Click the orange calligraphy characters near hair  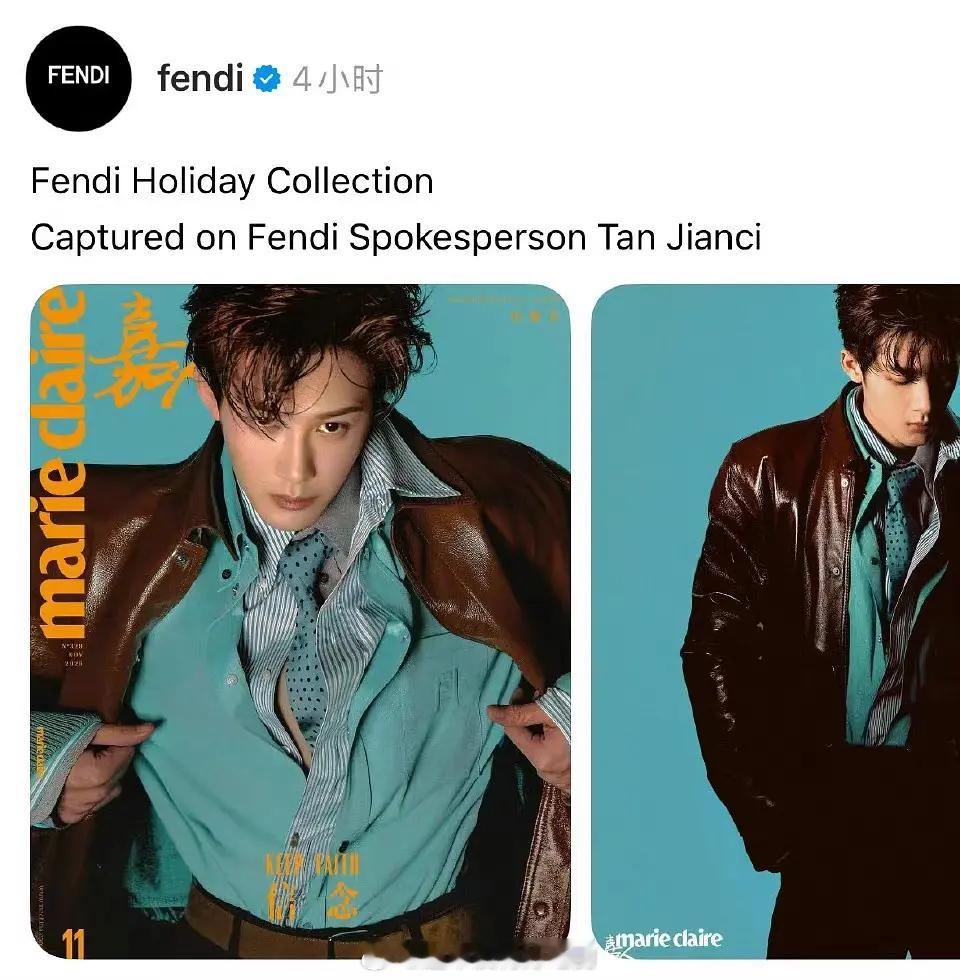tap(139, 353)
